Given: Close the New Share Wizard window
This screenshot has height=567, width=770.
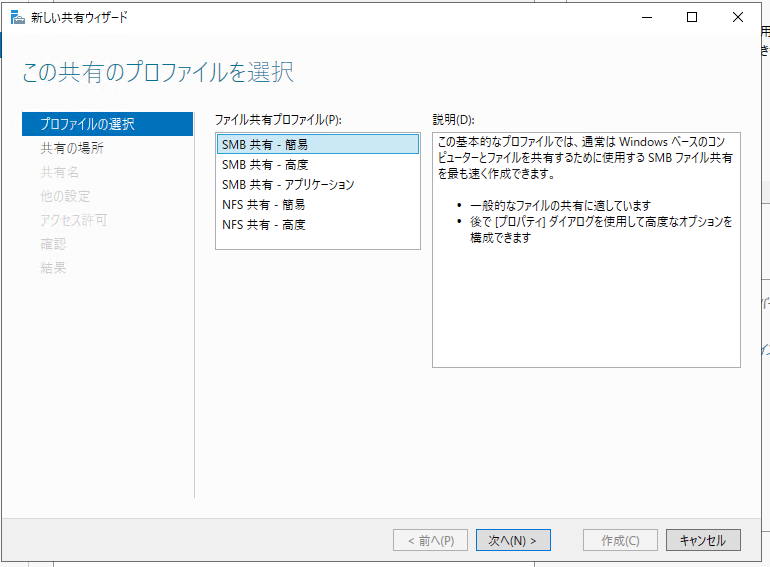Looking at the screenshot, I should (x=738, y=17).
